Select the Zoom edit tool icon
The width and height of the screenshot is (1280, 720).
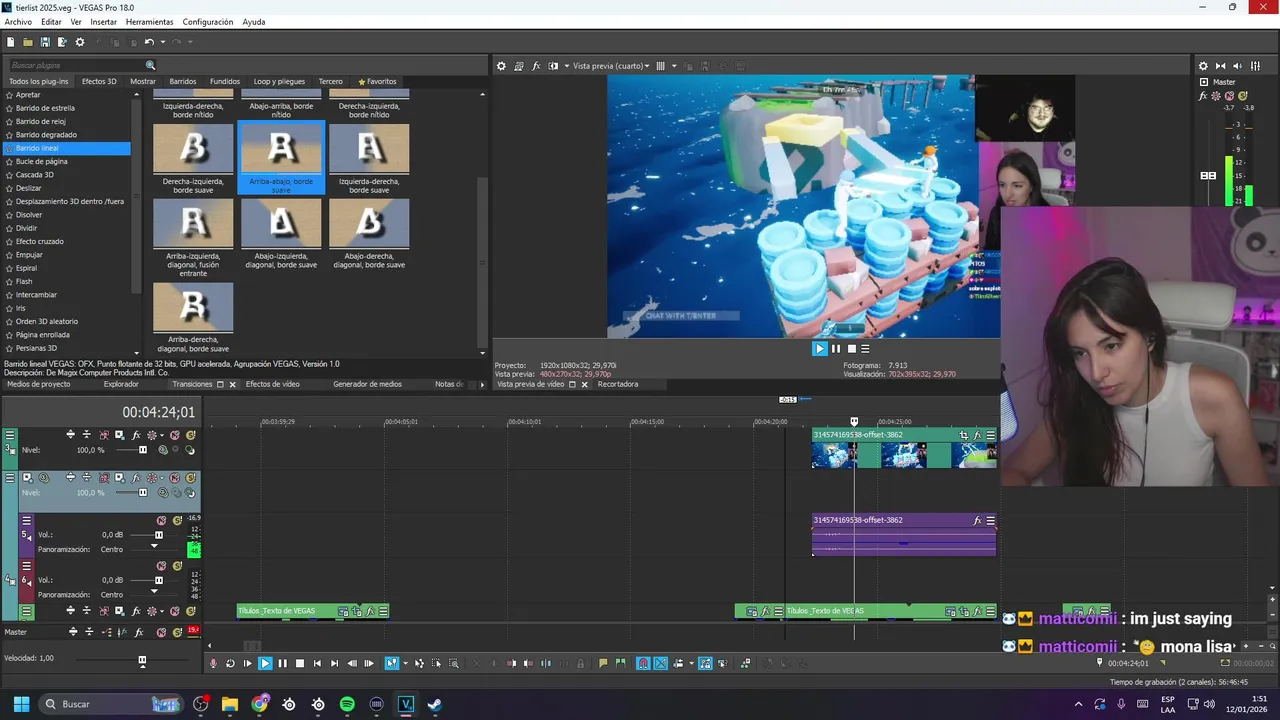[x=453, y=663]
